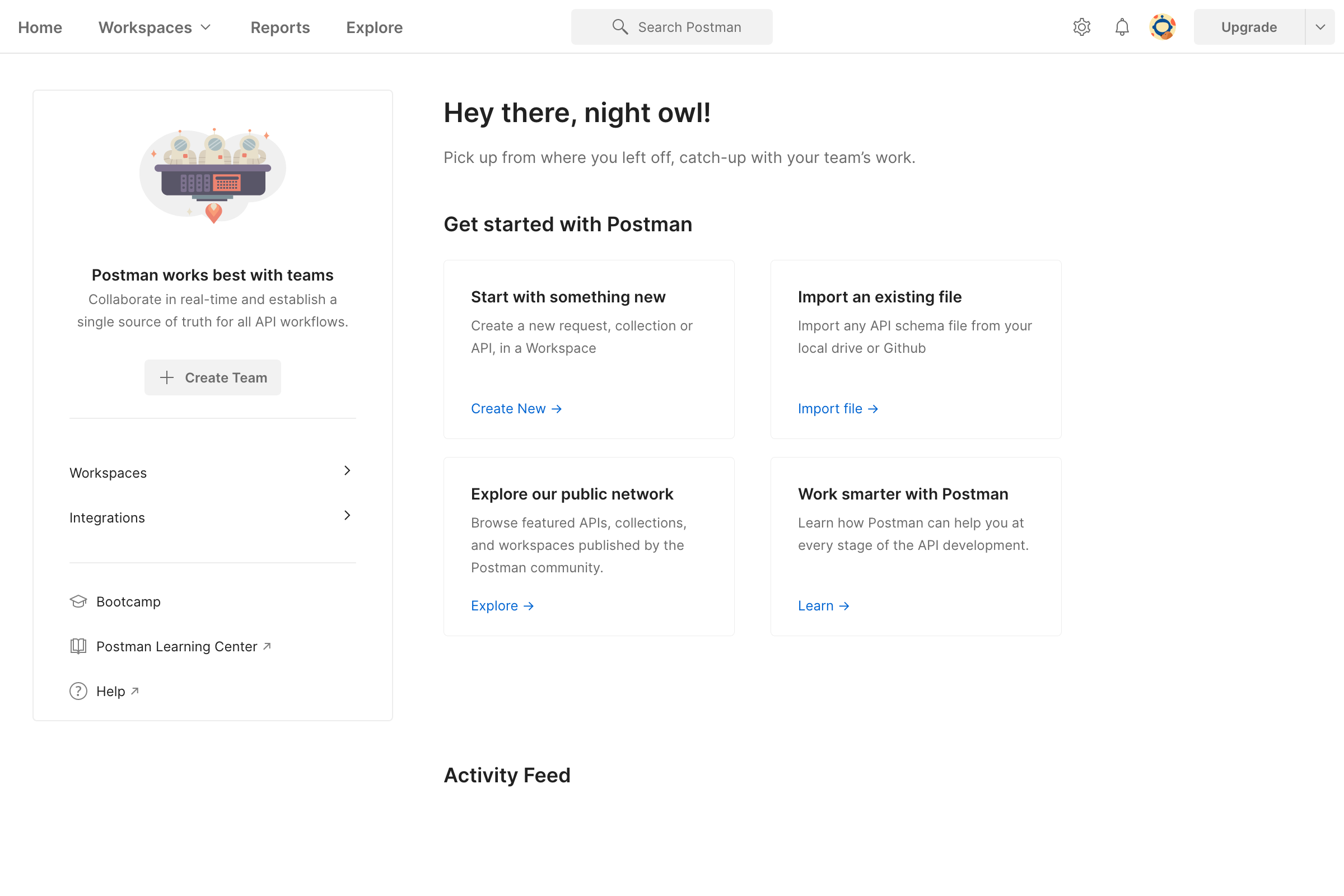Open the dropdown arrow beside Upgrade

(1320, 27)
